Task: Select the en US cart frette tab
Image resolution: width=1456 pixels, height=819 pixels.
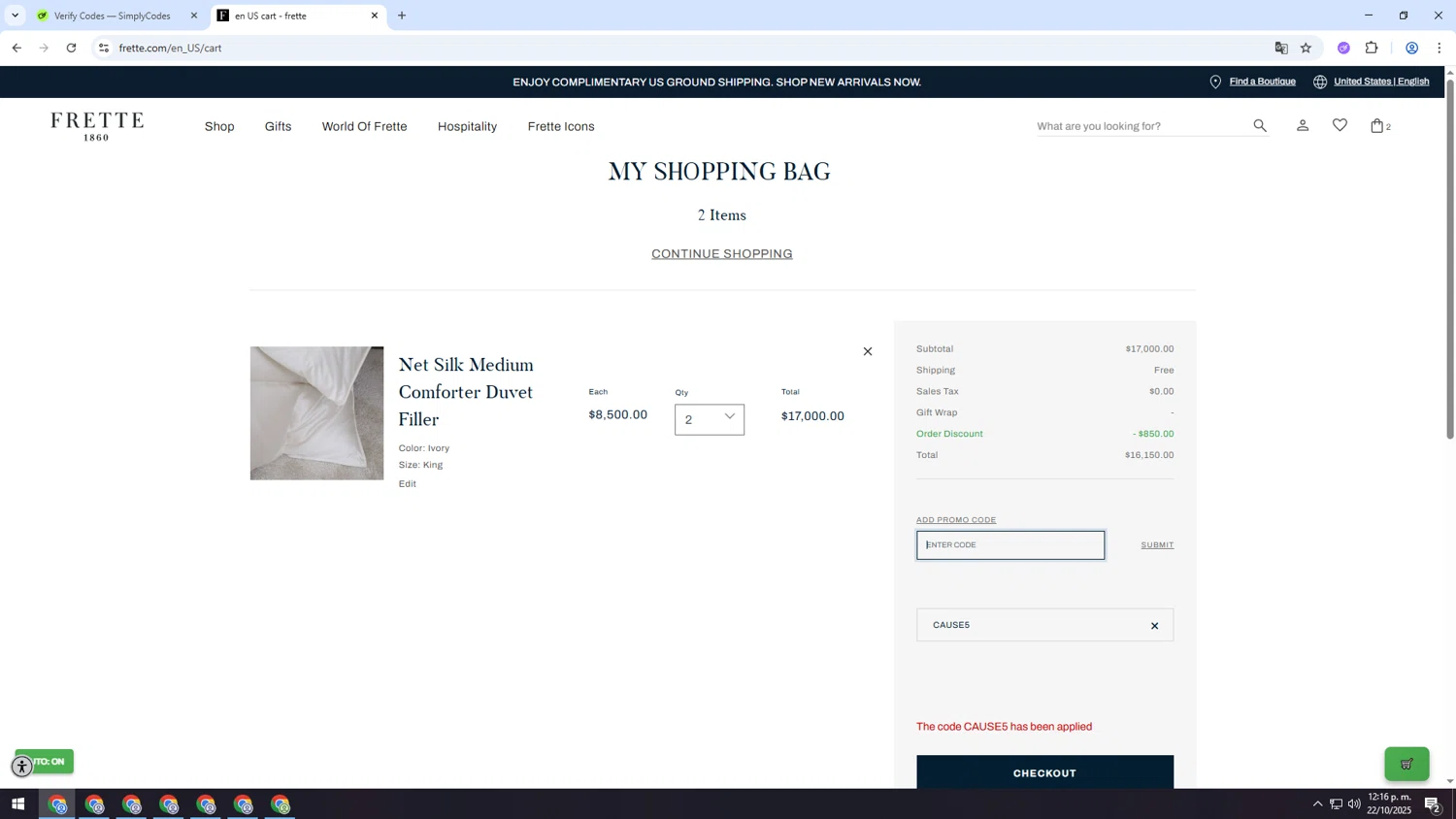Action: (x=291, y=16)
